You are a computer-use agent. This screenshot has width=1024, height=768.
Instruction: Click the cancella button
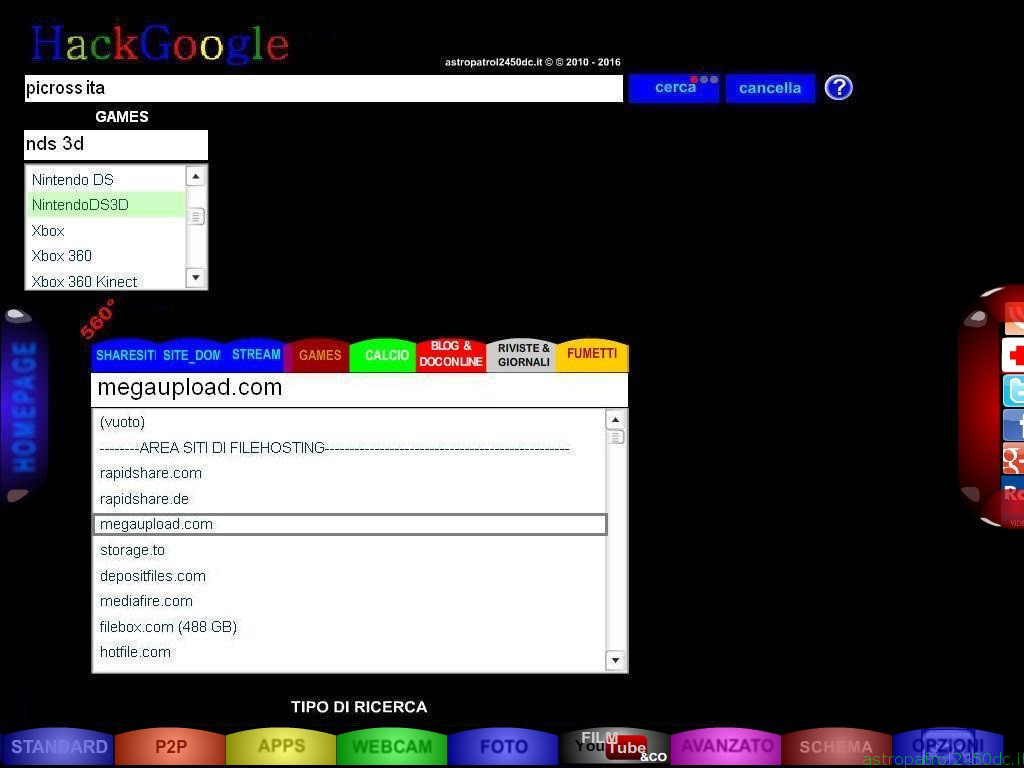coord(770,88)
